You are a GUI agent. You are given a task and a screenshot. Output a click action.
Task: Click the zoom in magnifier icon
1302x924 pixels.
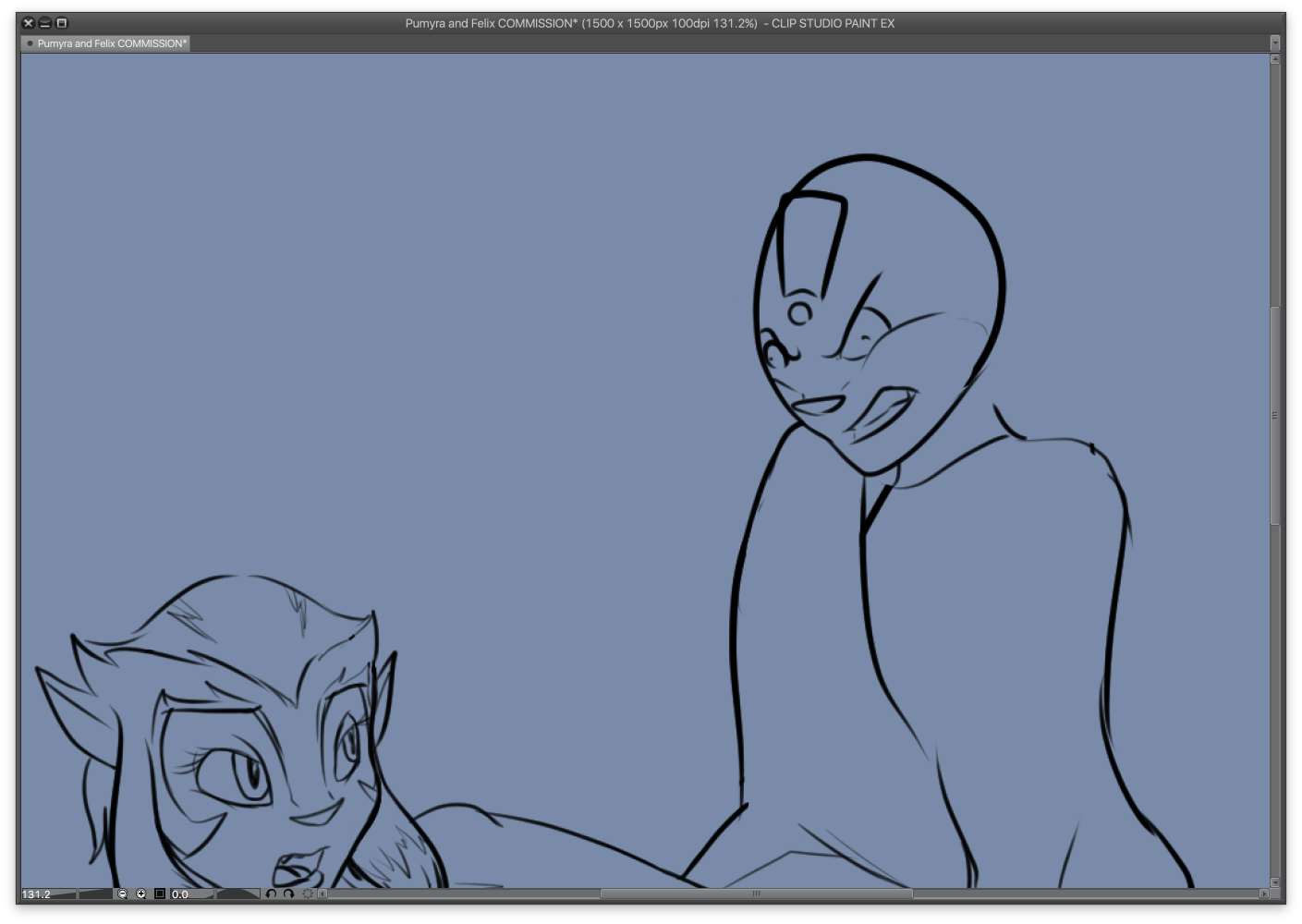coord(141,894)
